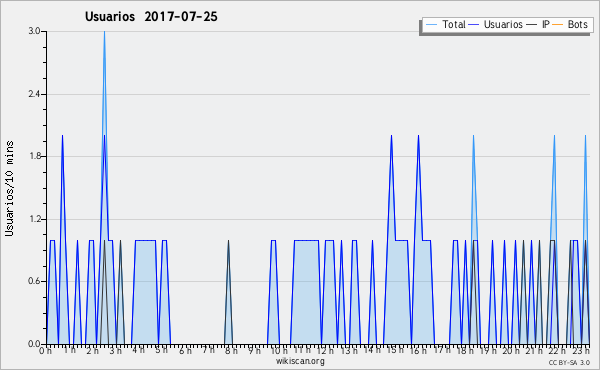The height and width of the screenshot is (370, 600).
Task: Click the '15 h' x-axis label
Action: (395, 350)
